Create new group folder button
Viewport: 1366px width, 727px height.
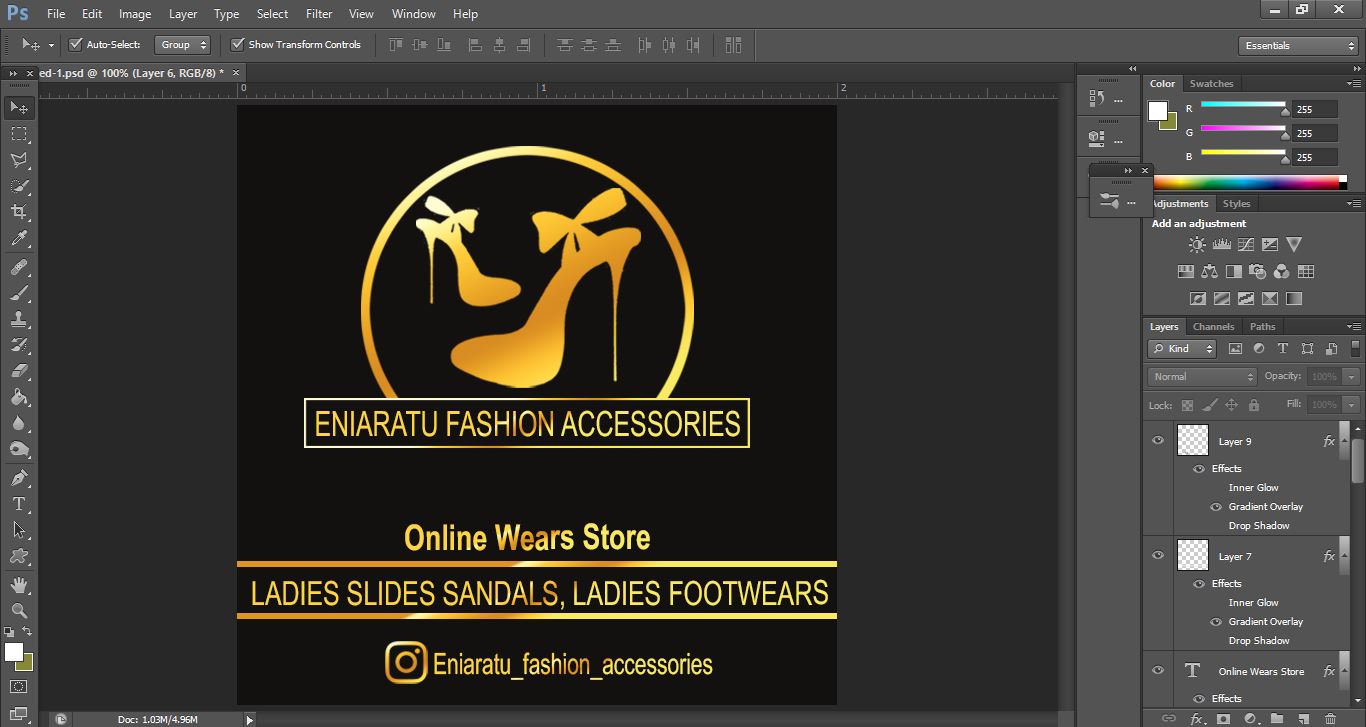click(x=1277, y=718)
